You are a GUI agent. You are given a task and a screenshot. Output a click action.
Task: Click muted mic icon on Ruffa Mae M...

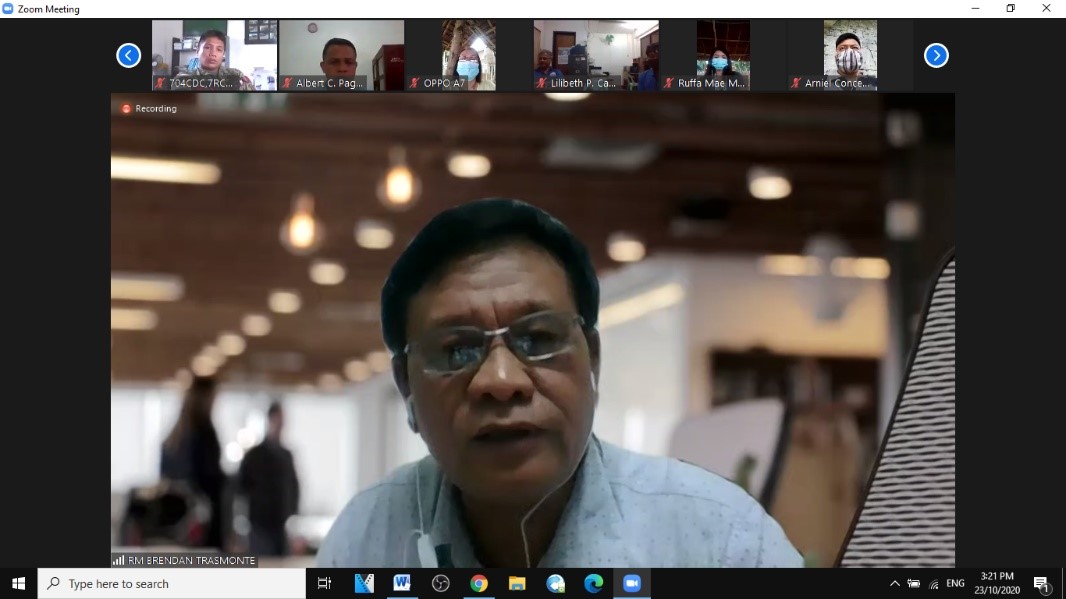coord(668,83)
